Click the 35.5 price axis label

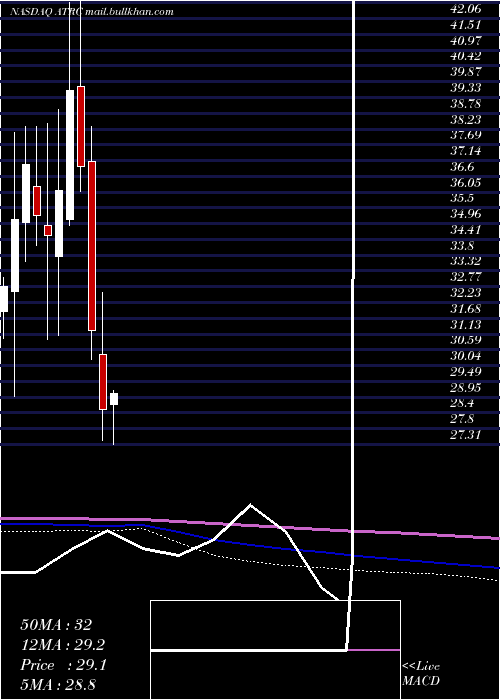pos(462,198)
